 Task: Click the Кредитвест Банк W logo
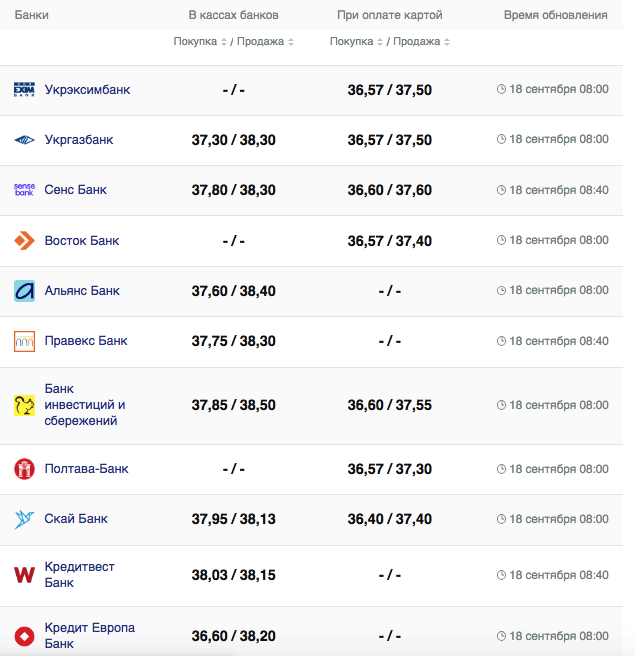(24, 575)
